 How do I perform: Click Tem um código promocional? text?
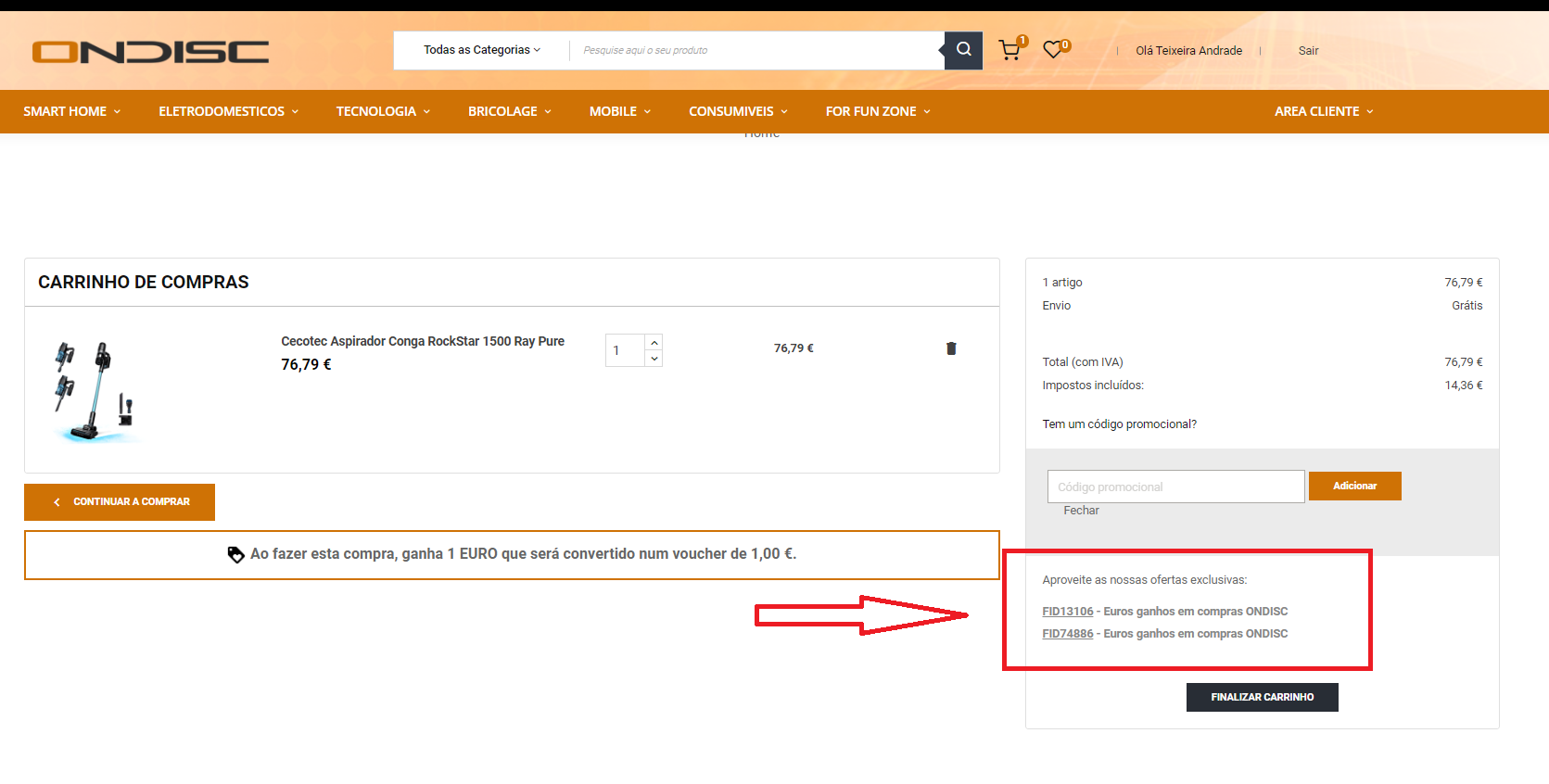pyautogui.click(x=1119, y=424)
